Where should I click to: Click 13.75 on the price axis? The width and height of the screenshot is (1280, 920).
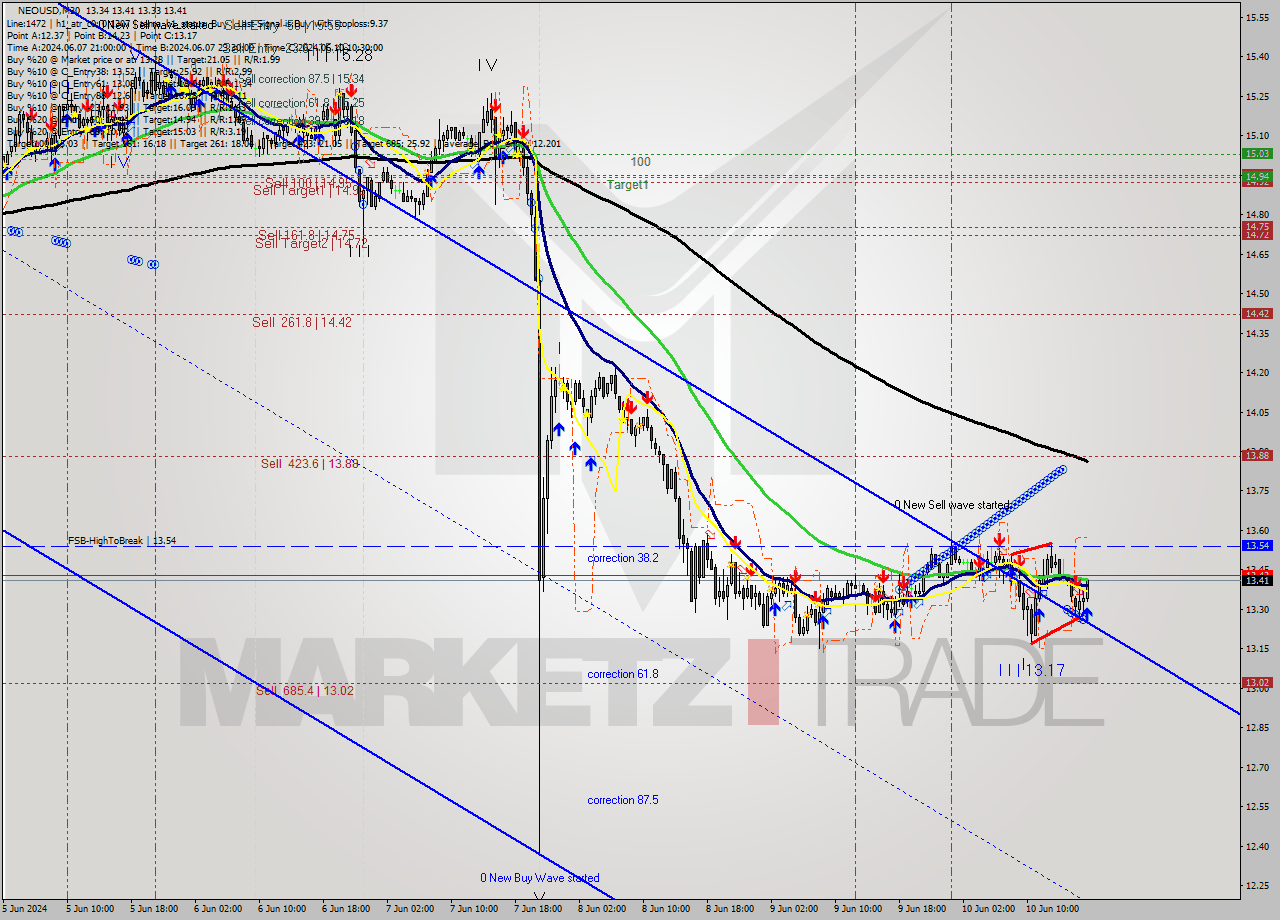click(1257, 490)
